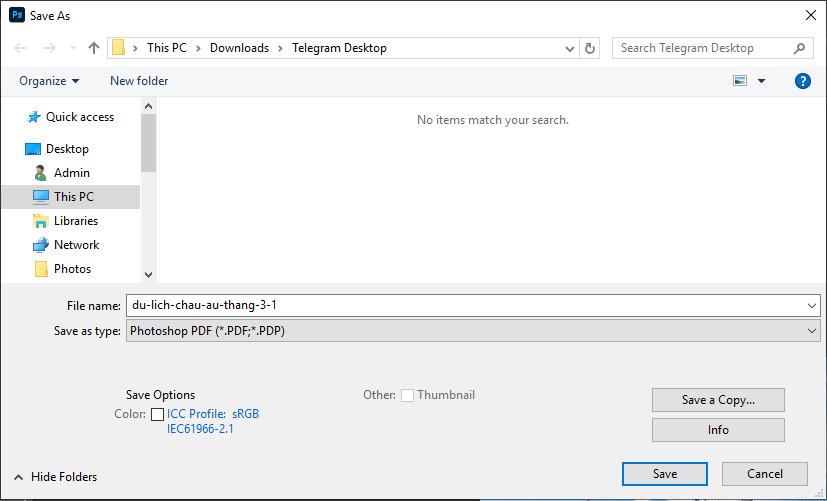Select Telegram Desktop in address breadcrumb
This screenshot has width=827, height=501.
339,48
